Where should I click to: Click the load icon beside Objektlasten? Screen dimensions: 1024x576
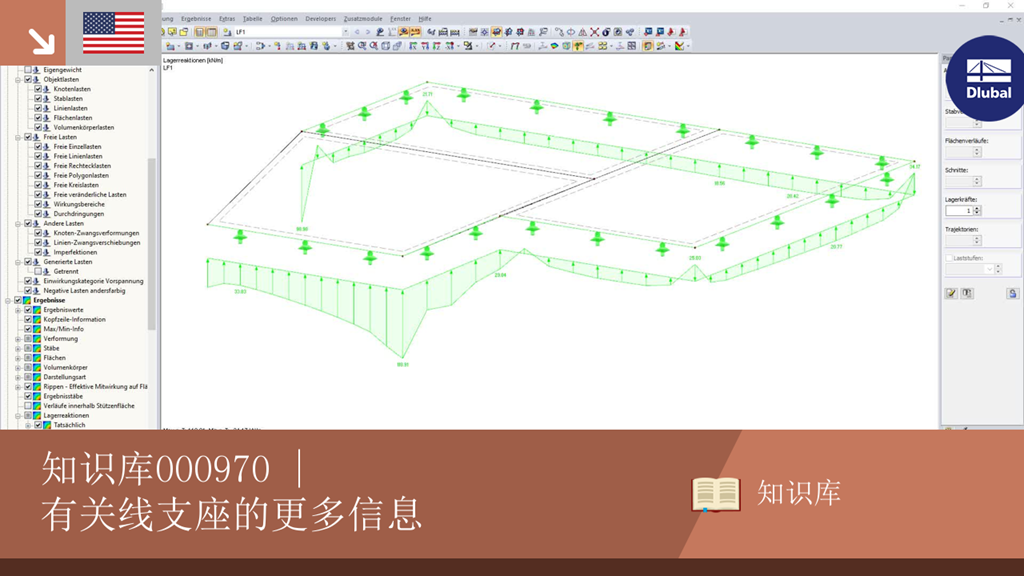[x=37, y=79]
